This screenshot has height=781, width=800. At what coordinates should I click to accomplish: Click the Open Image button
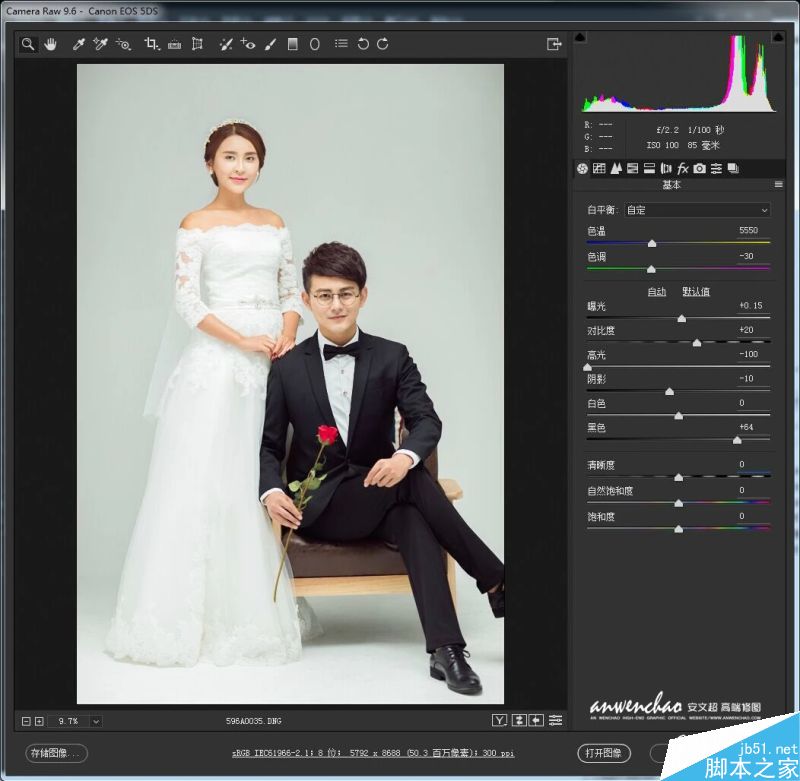(x=604, y=753)
